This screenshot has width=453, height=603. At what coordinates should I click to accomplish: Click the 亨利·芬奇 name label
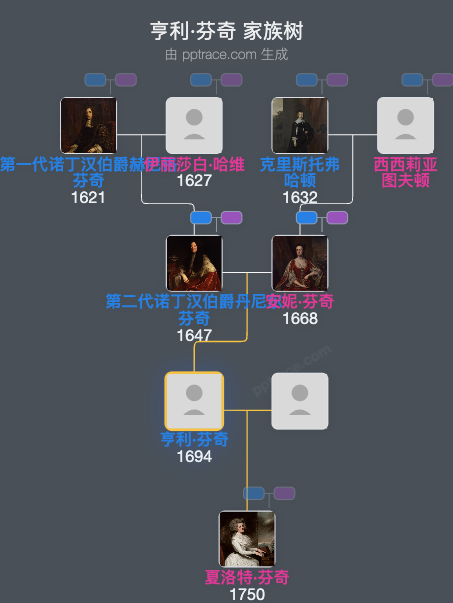[194, 439]
